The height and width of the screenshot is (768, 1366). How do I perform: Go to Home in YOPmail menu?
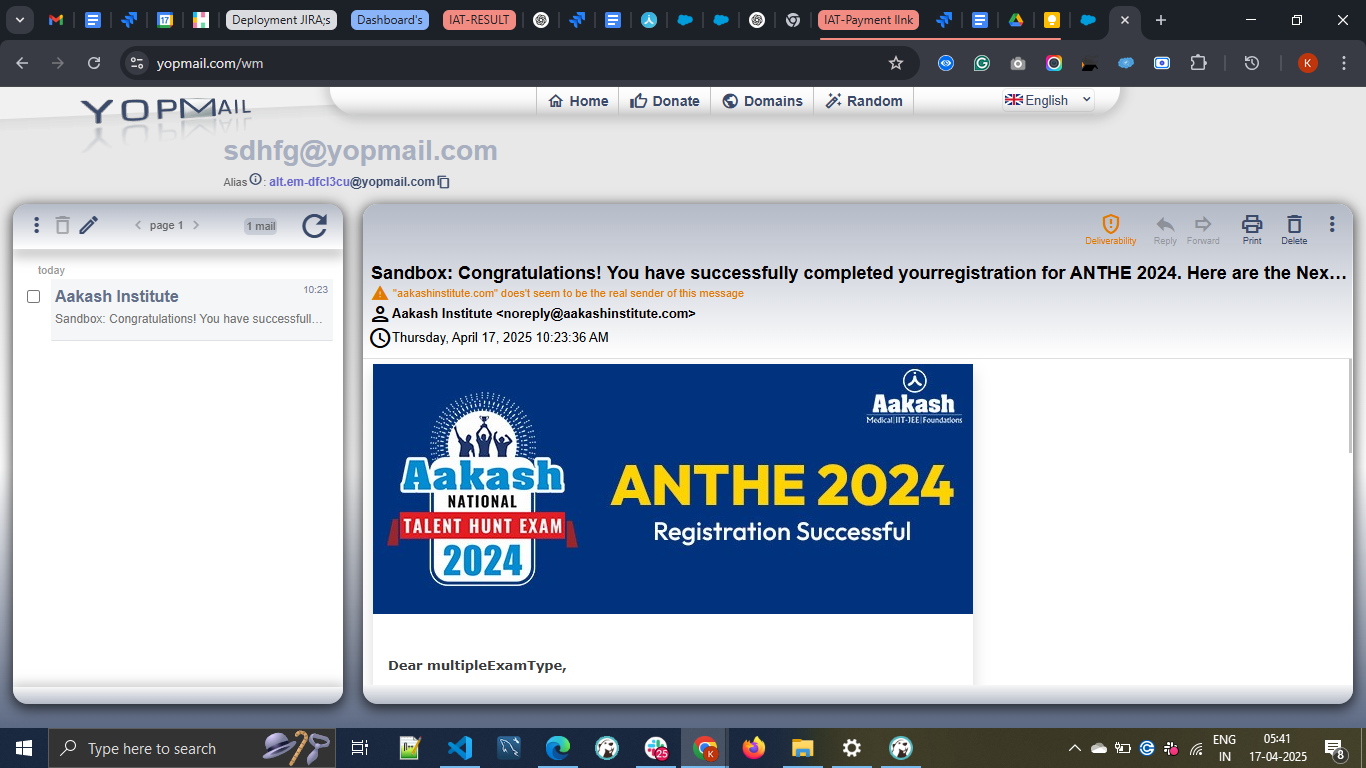point(578,101)
